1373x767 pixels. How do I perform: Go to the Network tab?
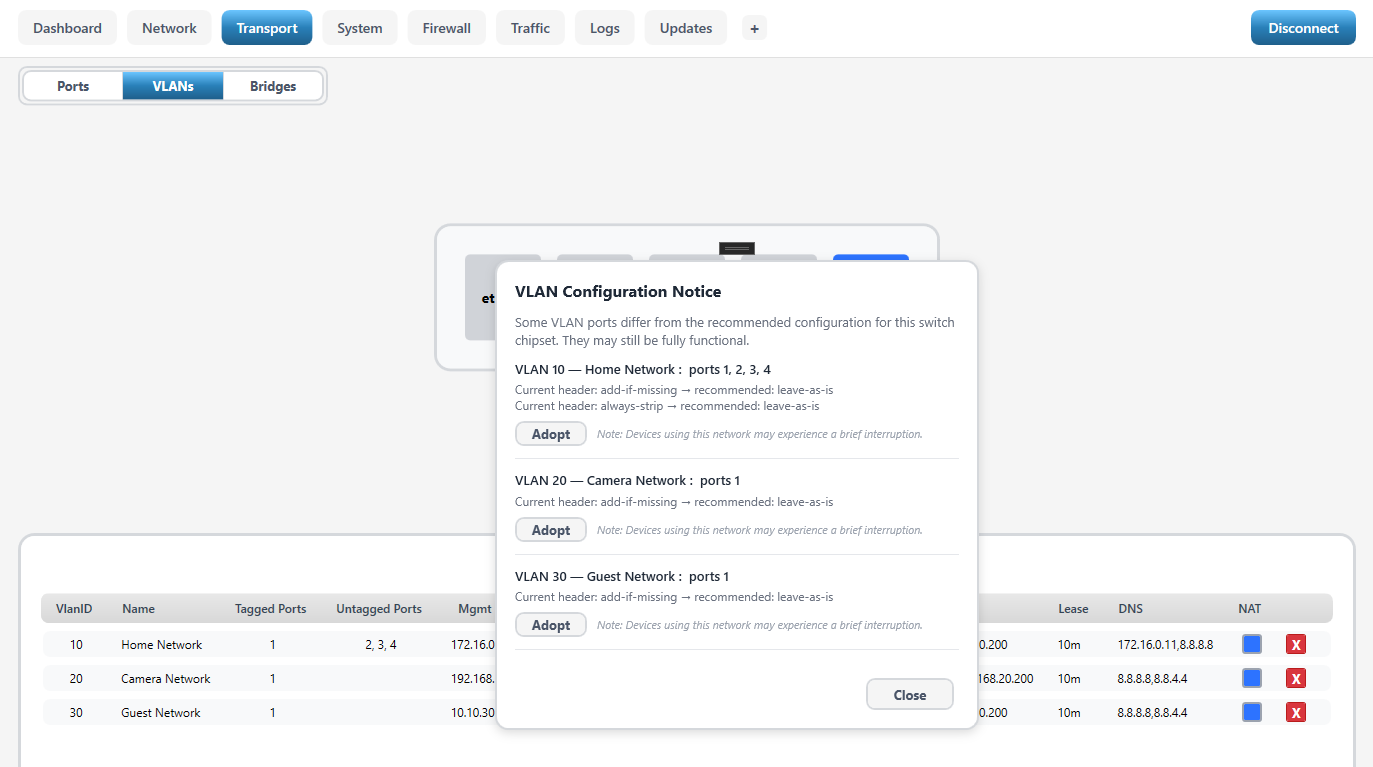[169, 28]
